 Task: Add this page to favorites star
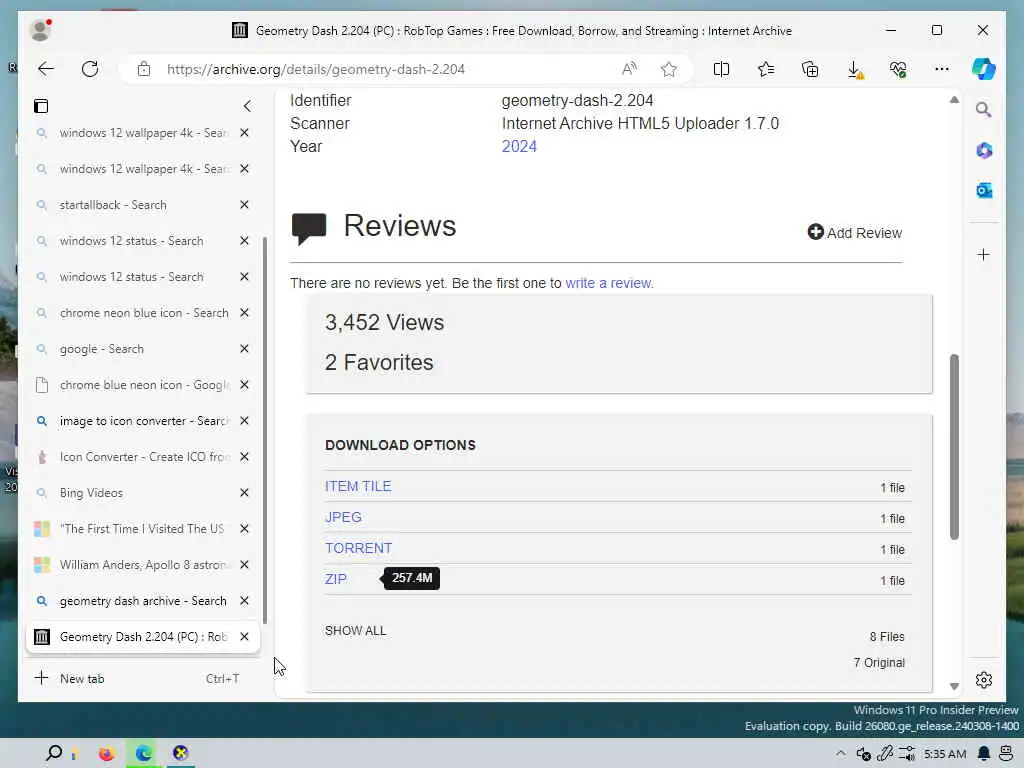pyautogui.click(x=669, y=69)
